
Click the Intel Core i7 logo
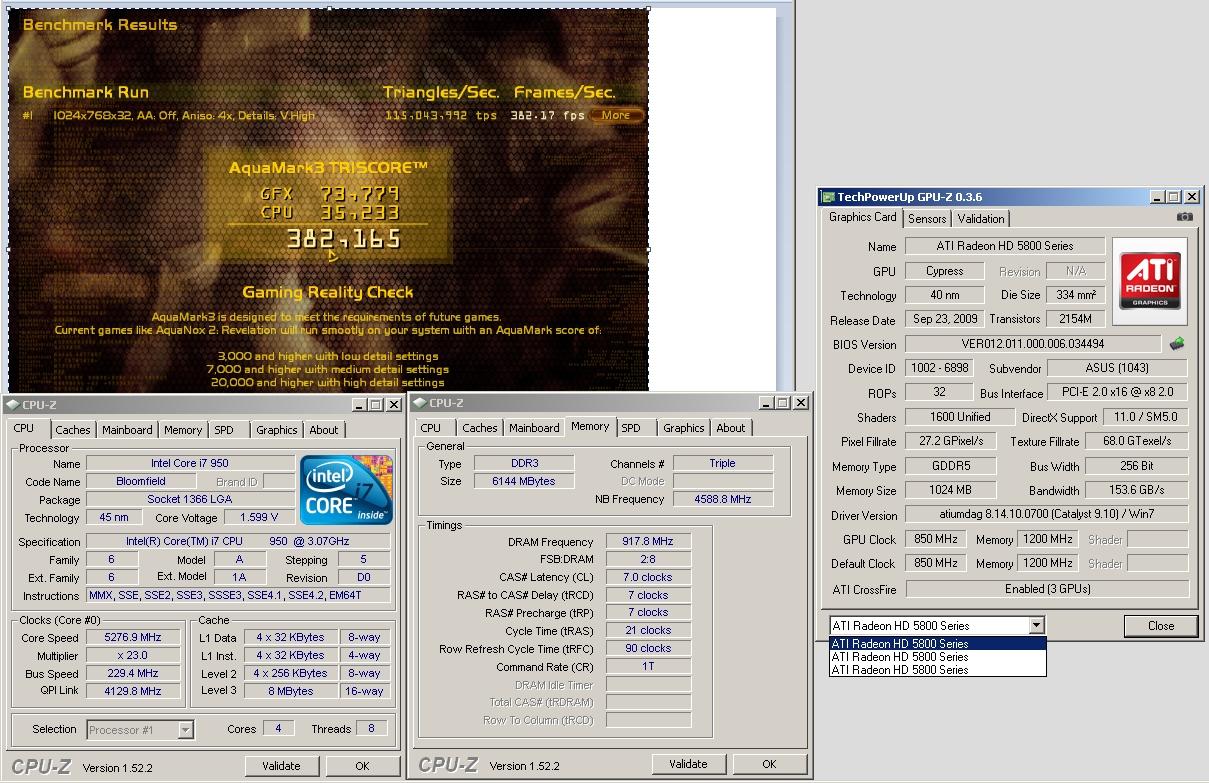[x=347, y=490]
